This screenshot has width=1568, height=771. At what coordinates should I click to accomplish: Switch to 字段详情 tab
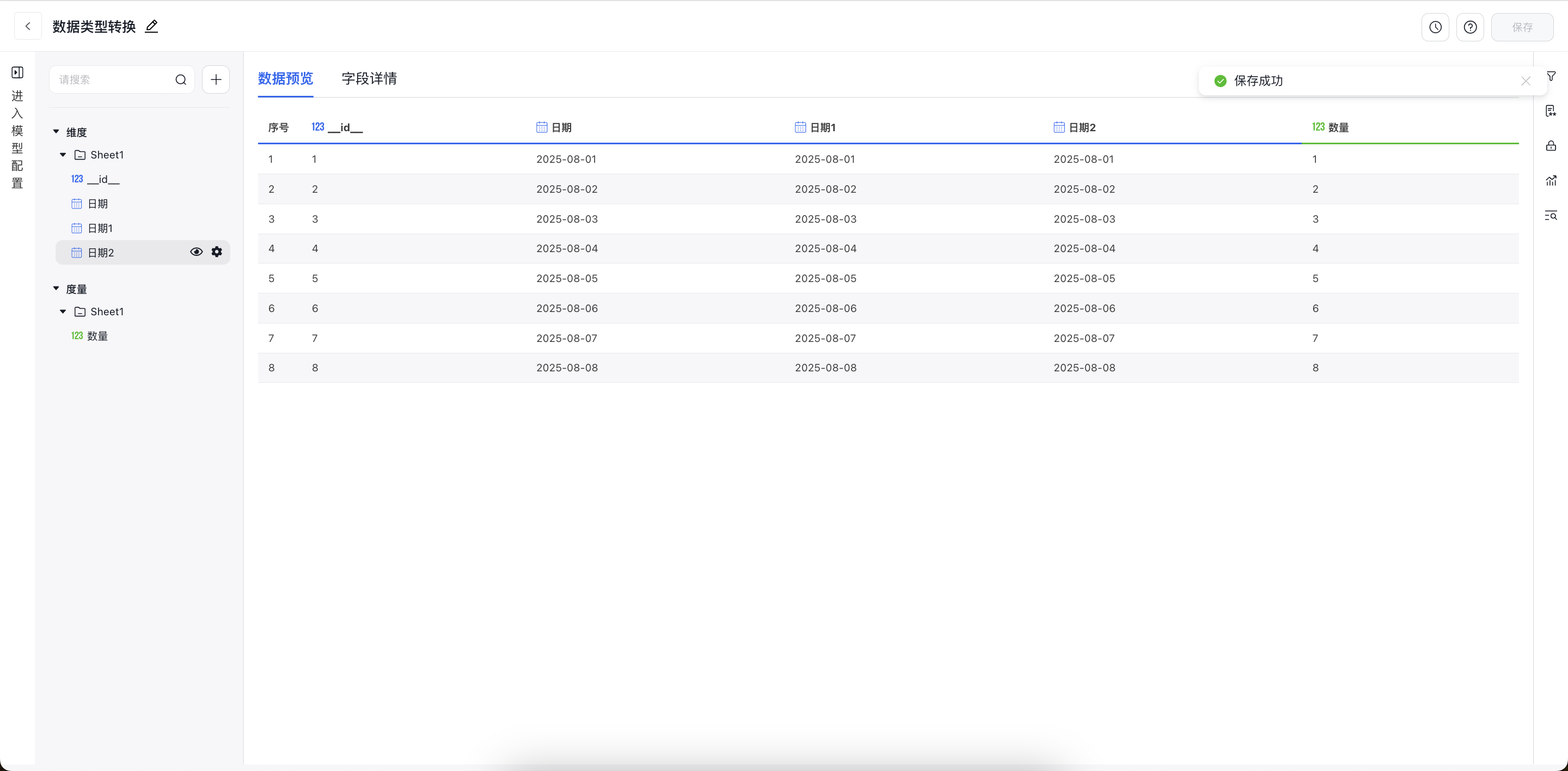click(x=369, y=78)
